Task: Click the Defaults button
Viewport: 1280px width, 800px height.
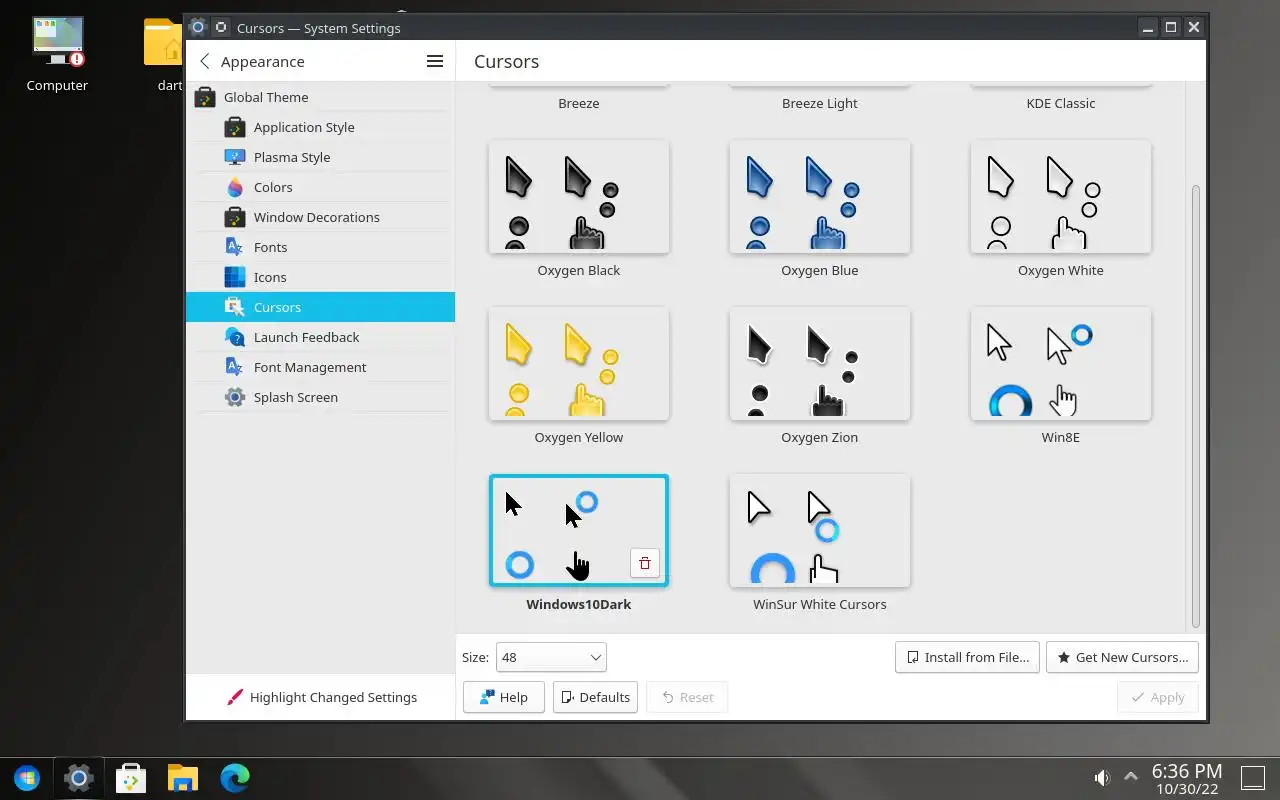Action: tap(595, 697)
